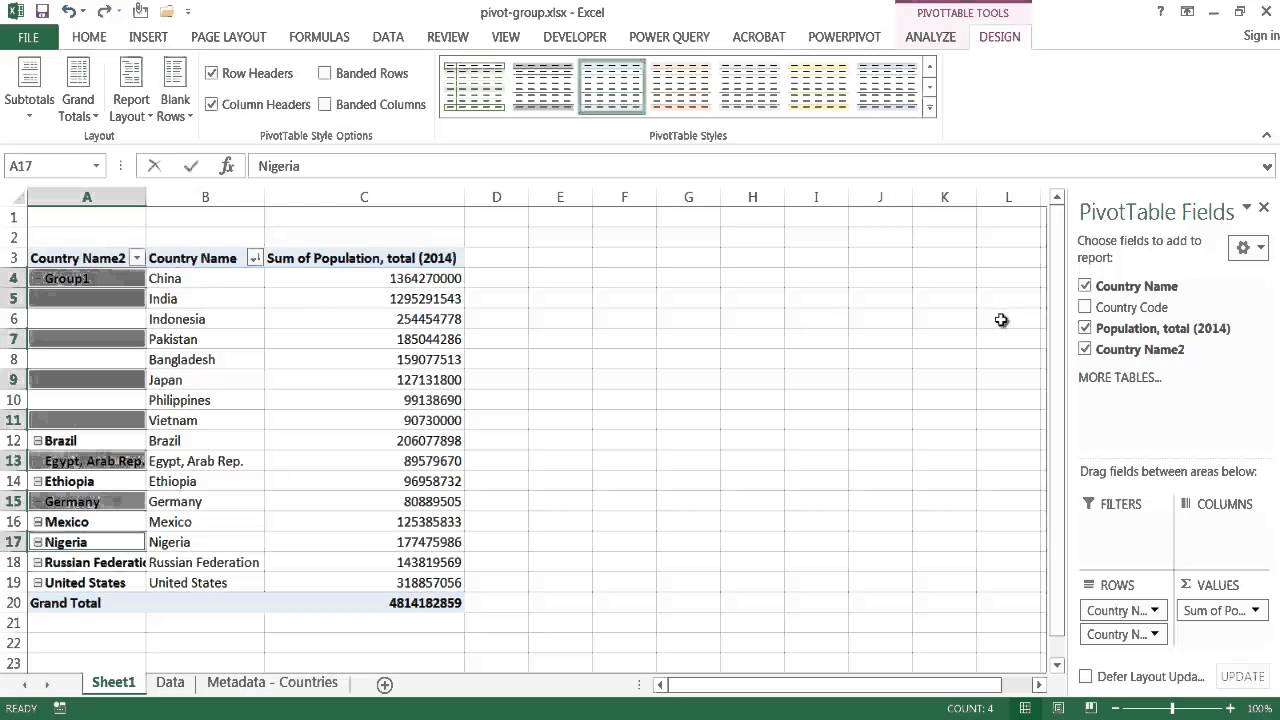Viewport: 1280px width, 720px height.
Task: Close the PivotTable Fields pane
Action: tap(1264, 208)
